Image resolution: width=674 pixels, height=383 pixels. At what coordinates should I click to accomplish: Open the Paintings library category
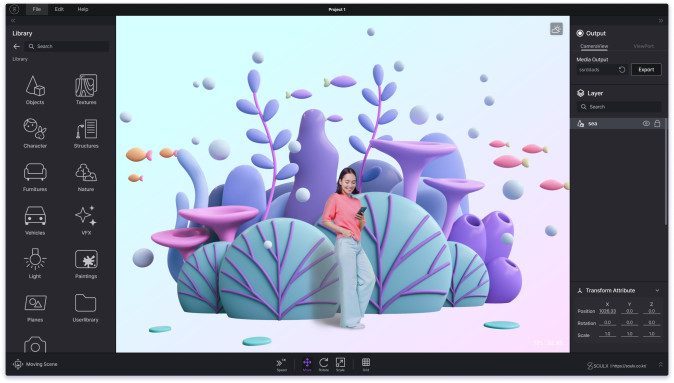86,264
